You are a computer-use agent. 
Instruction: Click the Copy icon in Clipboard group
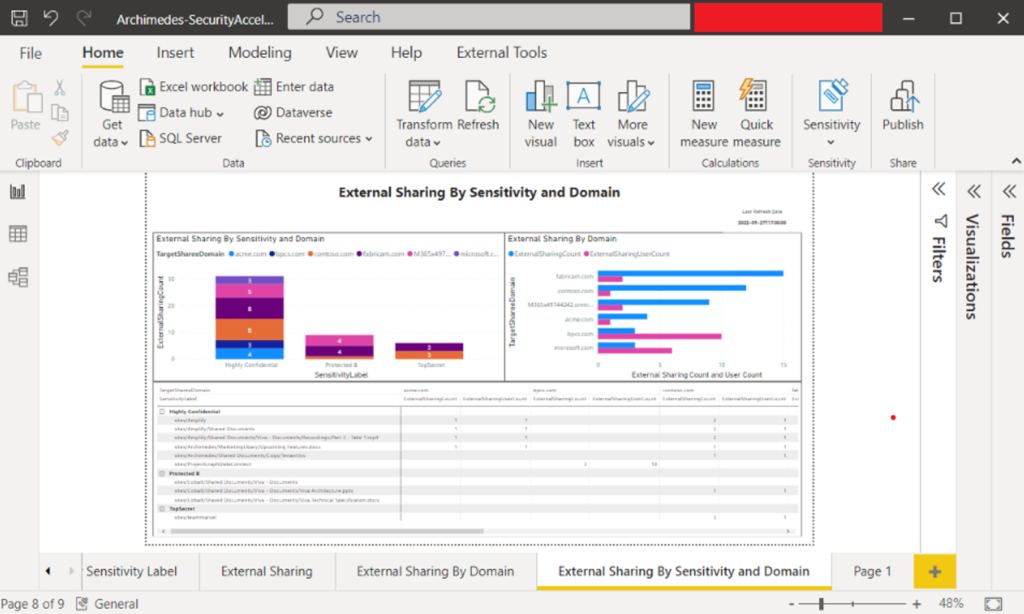(60, 112)
